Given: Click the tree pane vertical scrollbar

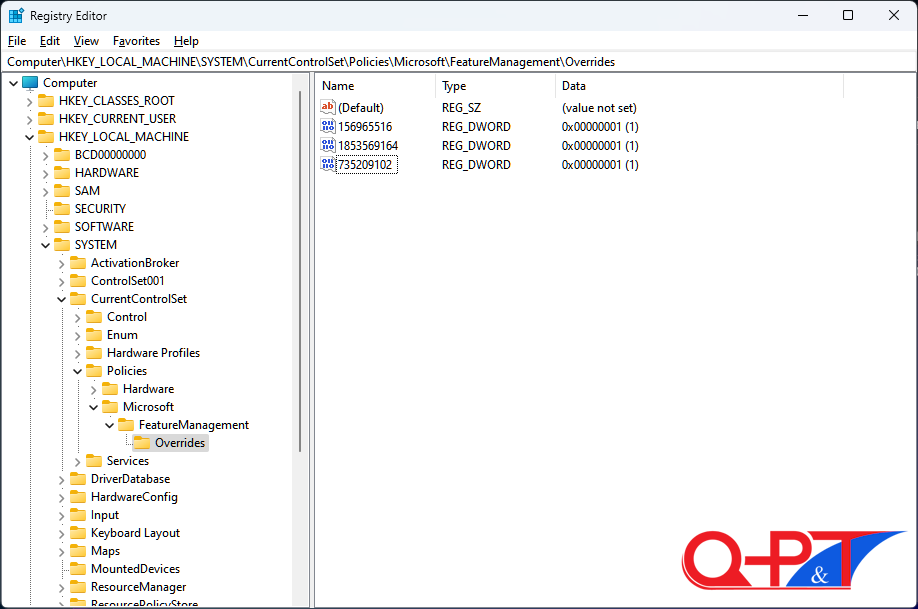Looking at the screenshot, I should click(x=299, y=300).
